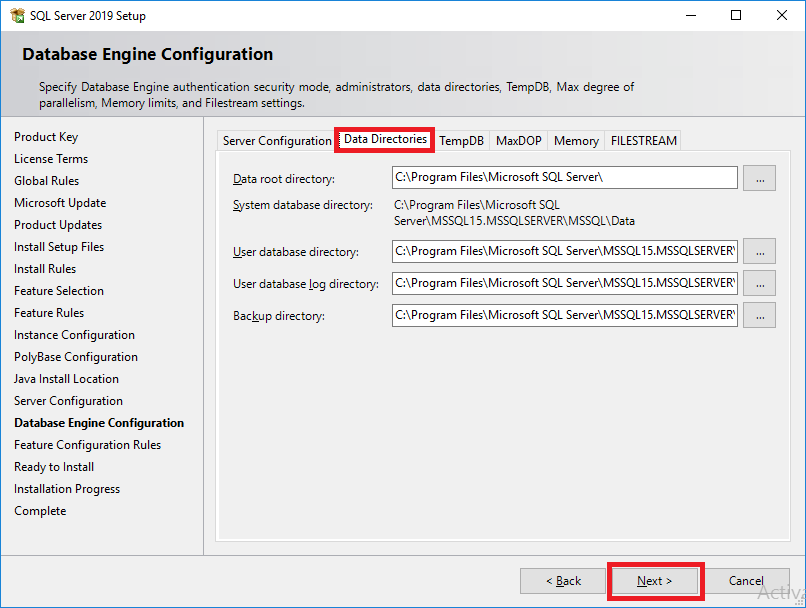The image size is (806, 608).
Task: Select Server Configuration in the step list
Action: pos(68,401)
